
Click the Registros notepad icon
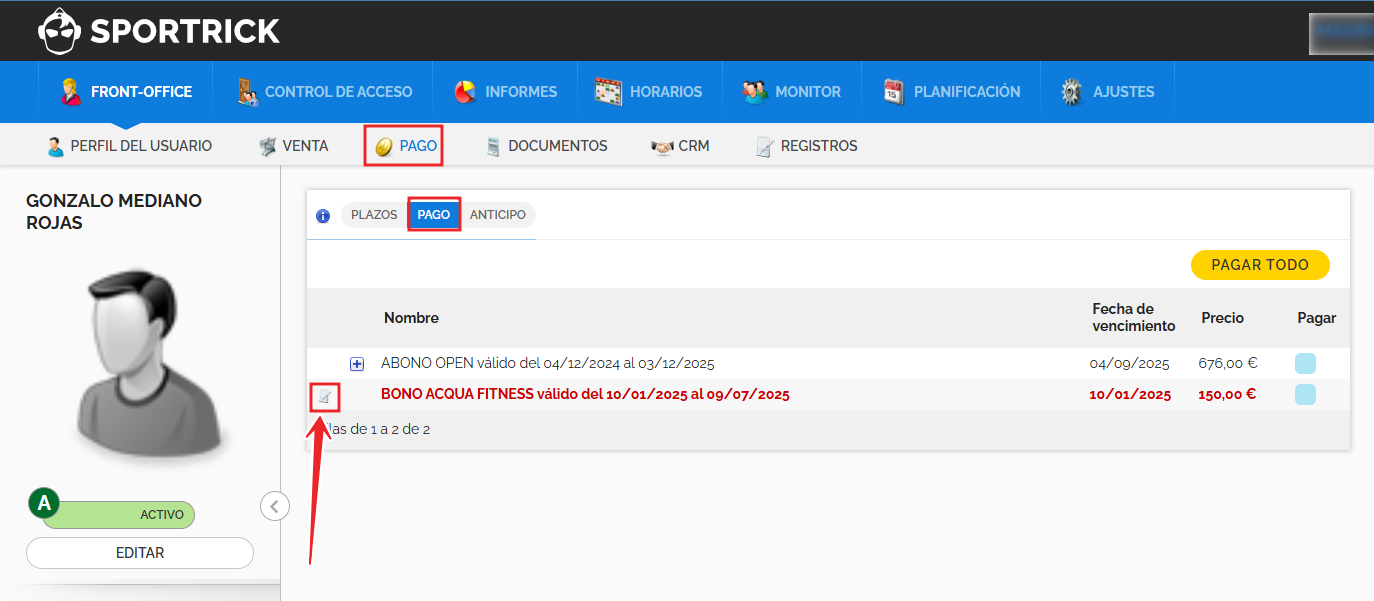tap(764, 147)
